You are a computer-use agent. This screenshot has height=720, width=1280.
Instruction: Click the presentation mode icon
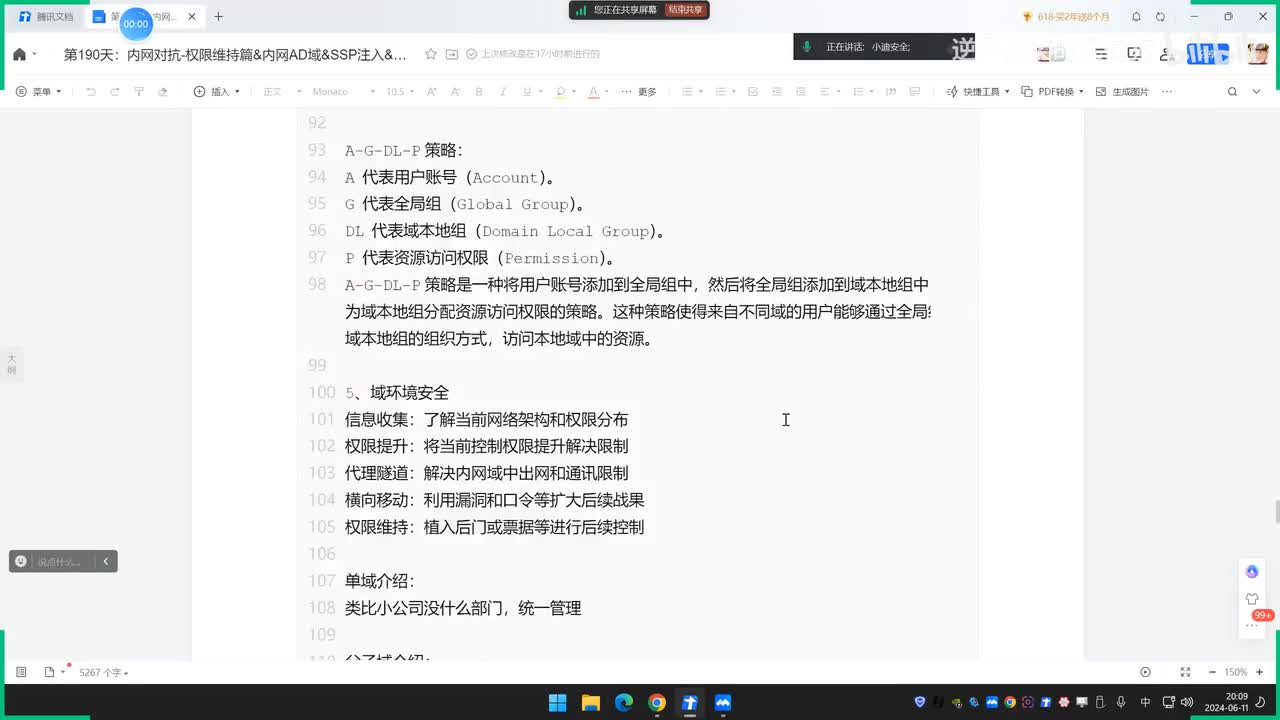(1134, 54)
